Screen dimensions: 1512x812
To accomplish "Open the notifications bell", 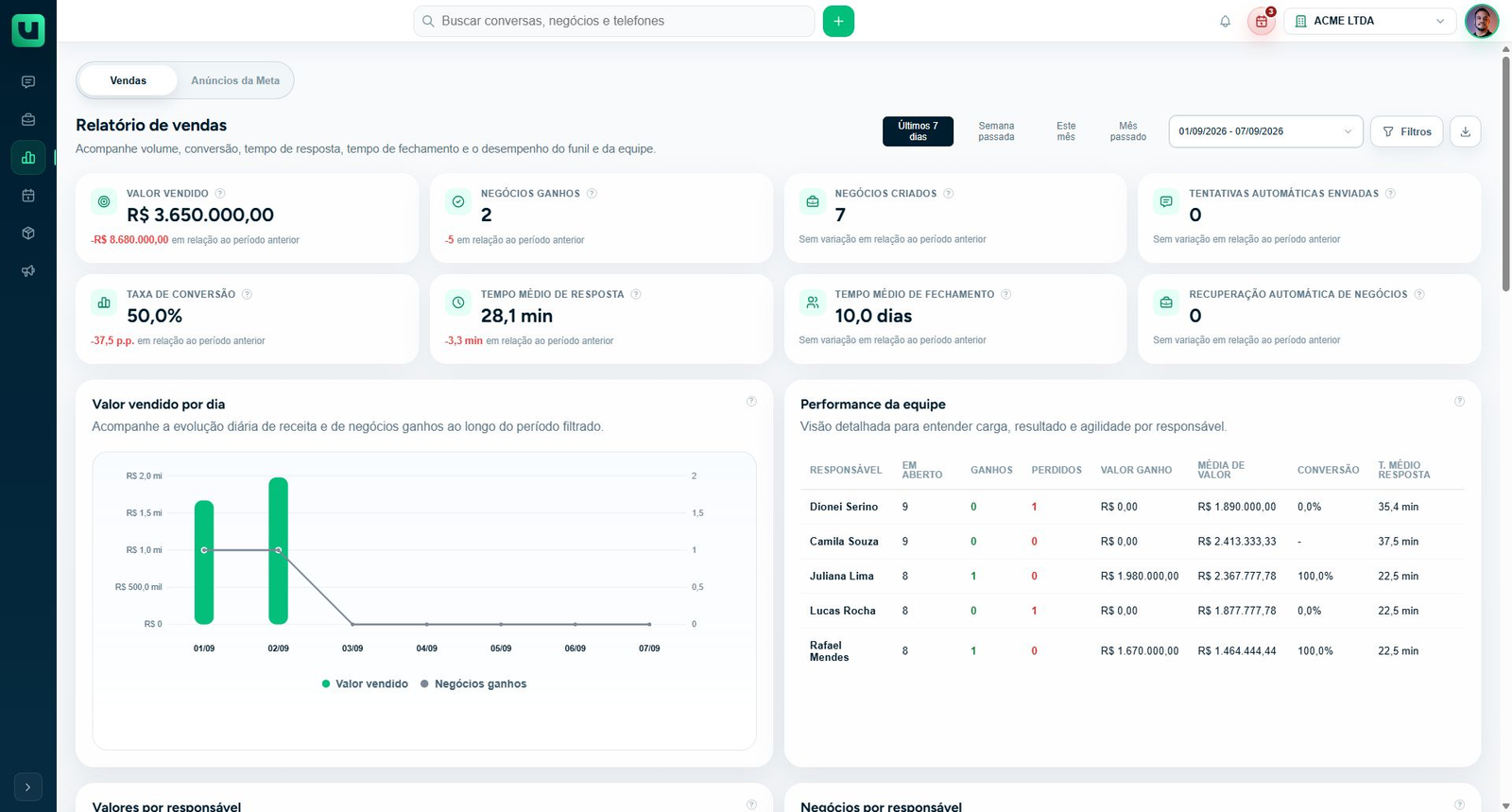I will (1225, 21).
